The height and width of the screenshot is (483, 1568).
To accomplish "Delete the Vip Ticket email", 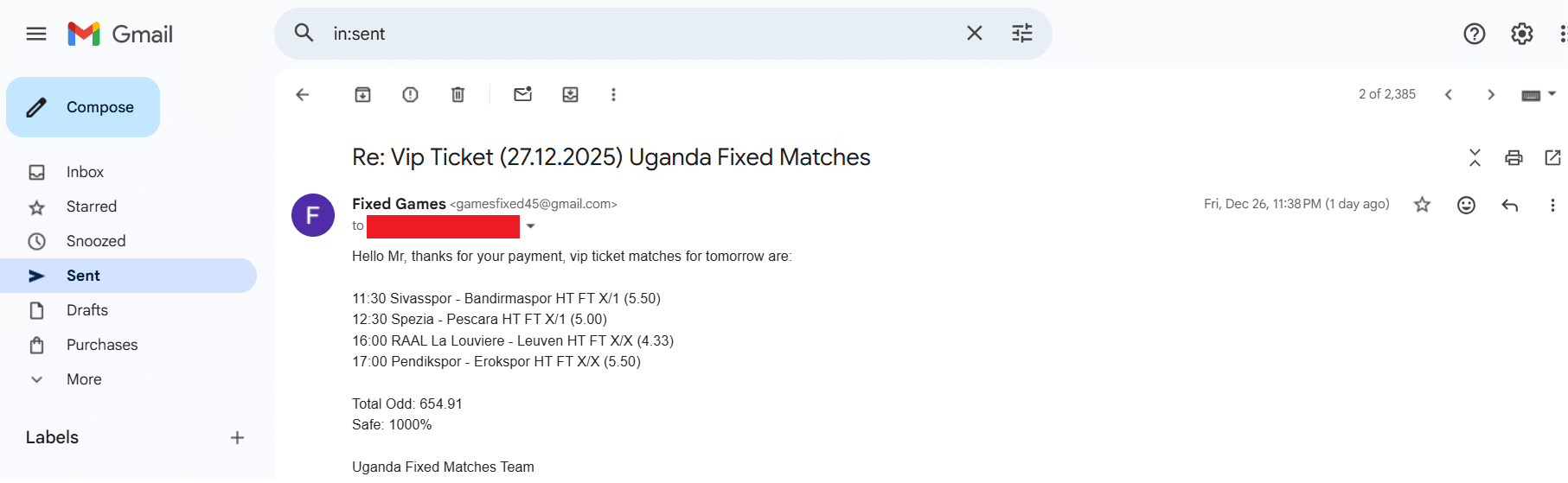I will point(458,95).
